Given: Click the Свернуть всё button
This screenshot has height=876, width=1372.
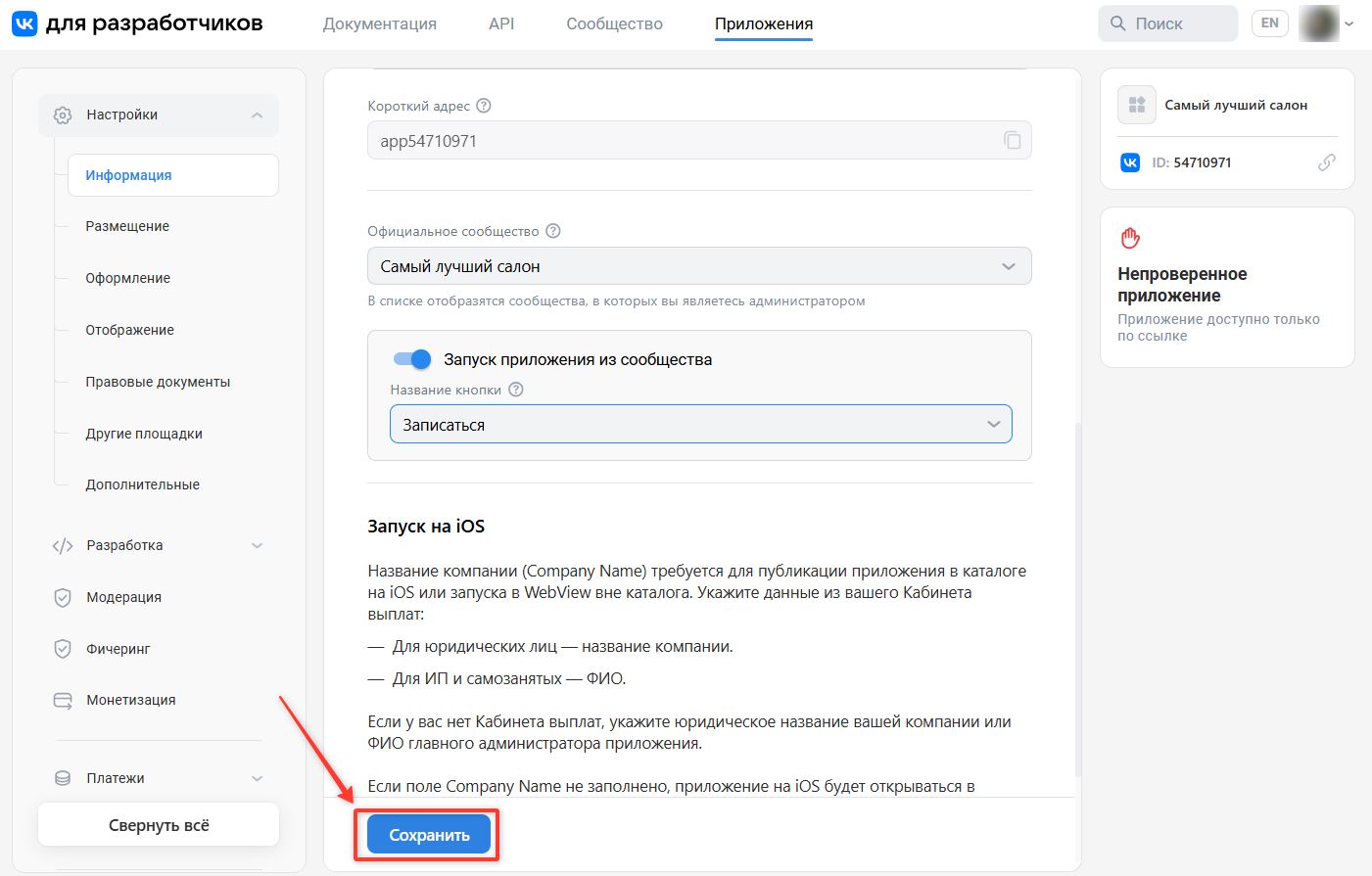Looking at the screenshot, I should coord(159,825).
